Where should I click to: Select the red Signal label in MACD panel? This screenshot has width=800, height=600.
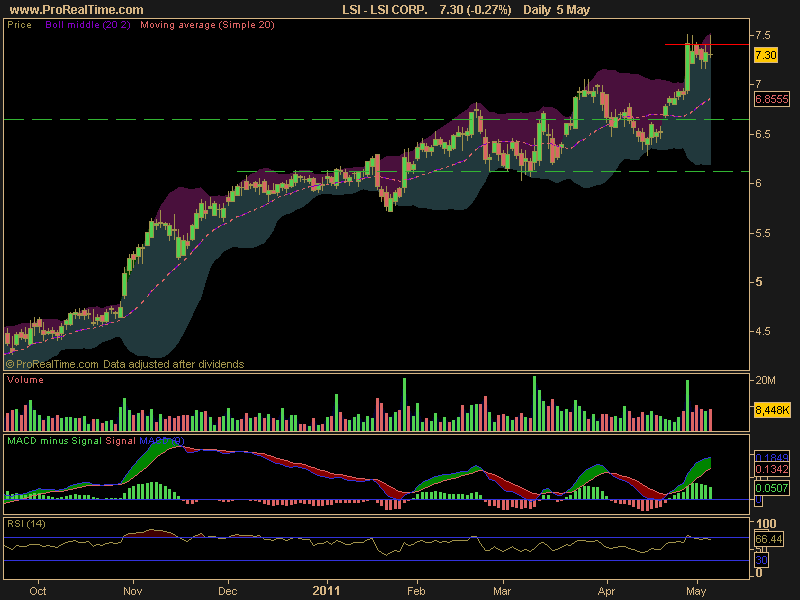click(x=120, y=441)
